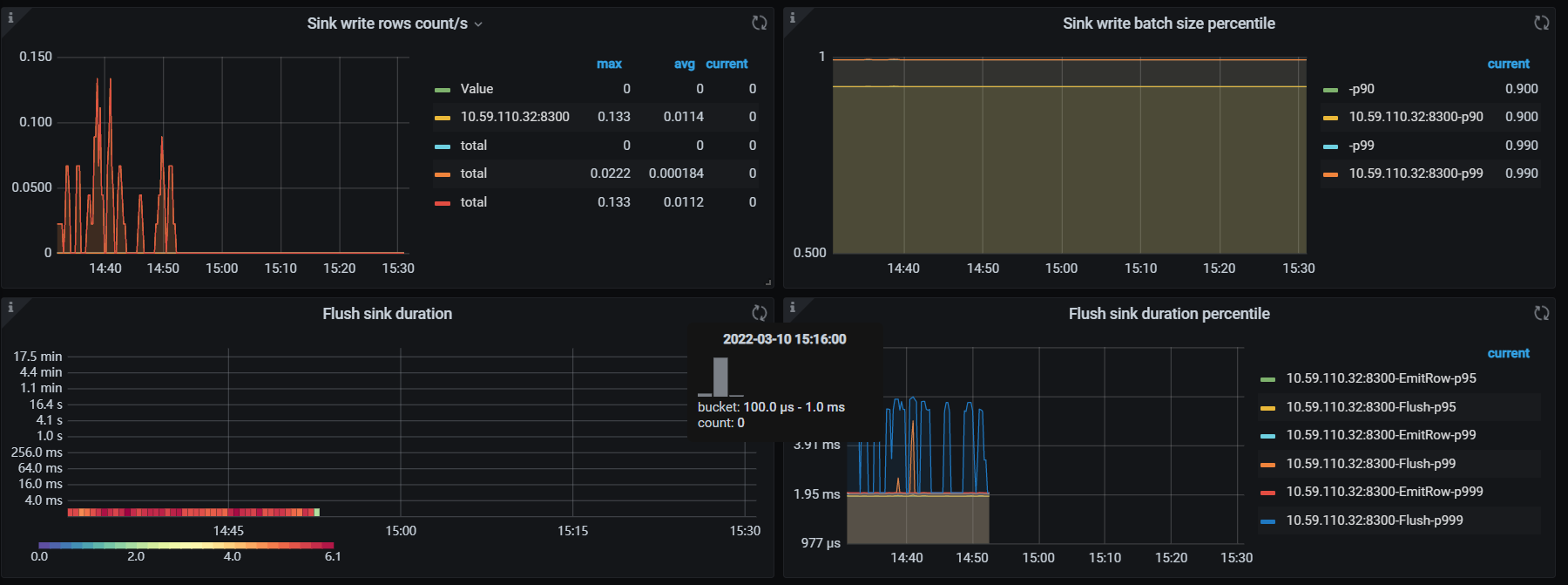This screenshot has height=585, width=1568.
Task: Click info icon on Sink write rows panel
Action: point(10,17)
